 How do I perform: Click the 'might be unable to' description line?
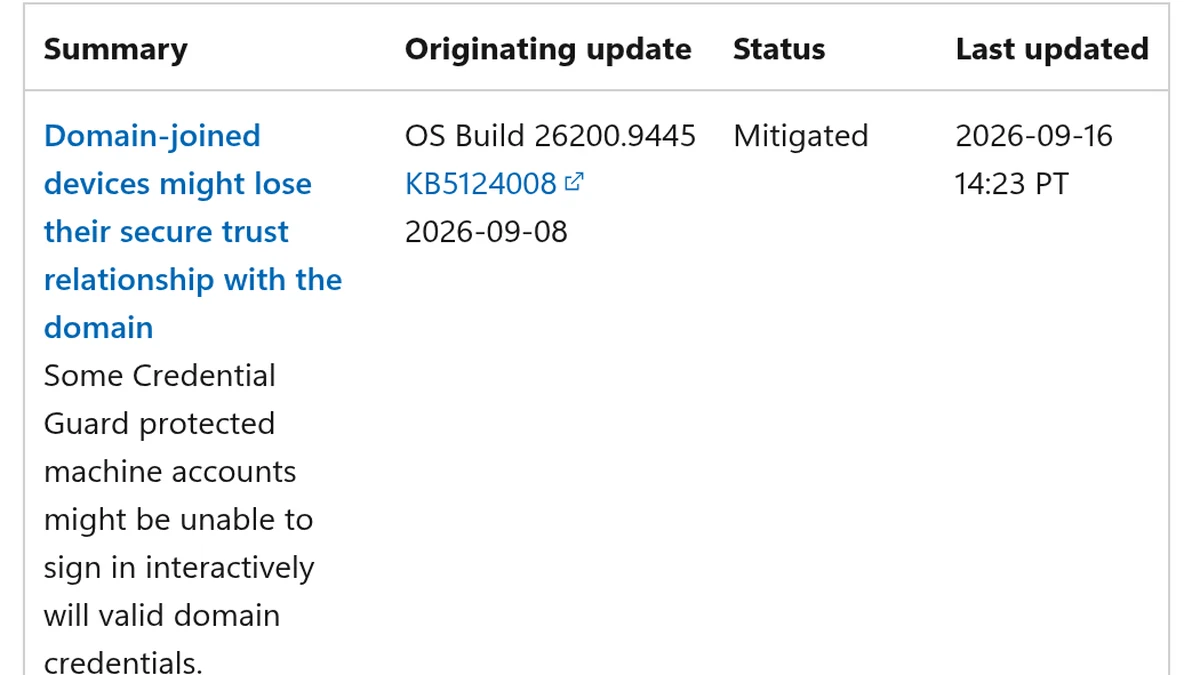click(x=179, y=519)
